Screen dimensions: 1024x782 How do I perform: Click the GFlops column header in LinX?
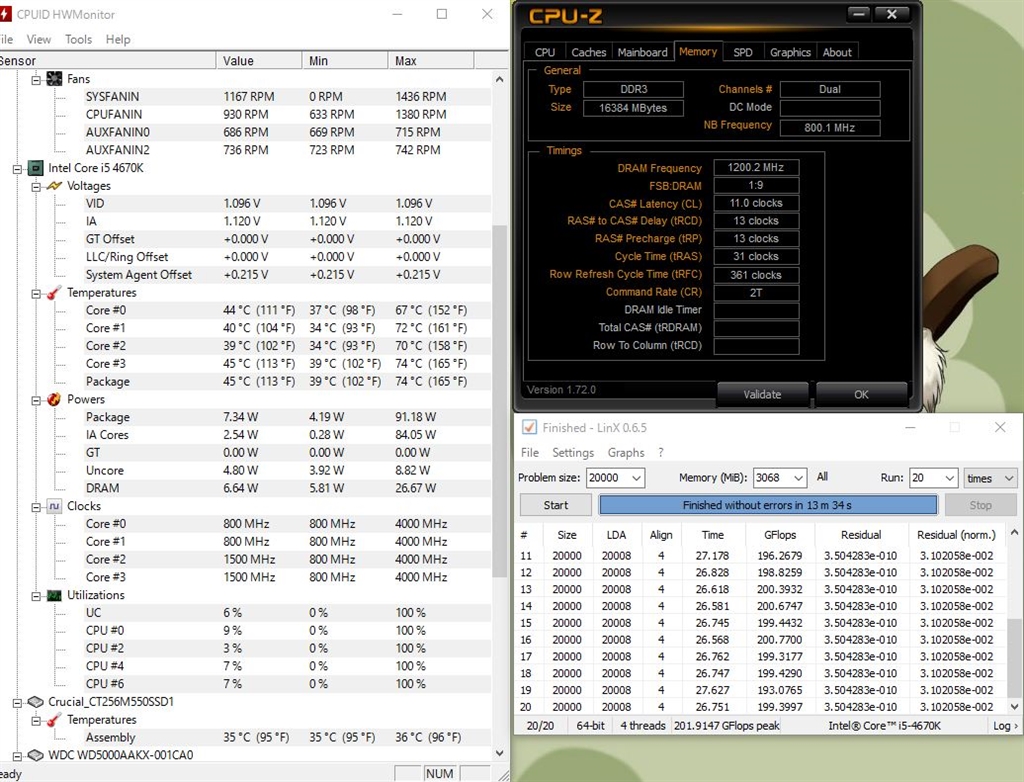click(x=780, y=535)
